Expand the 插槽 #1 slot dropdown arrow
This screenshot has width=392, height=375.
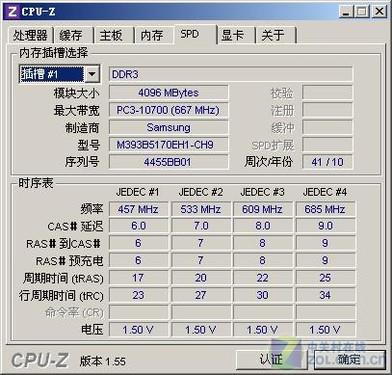click(92, 74)
